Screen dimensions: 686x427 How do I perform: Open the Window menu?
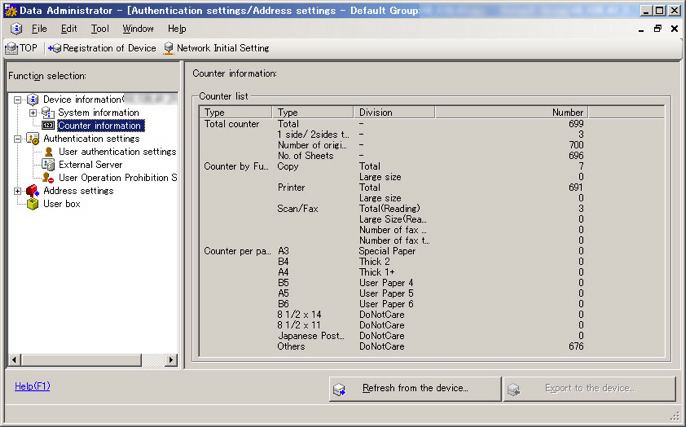138,29
